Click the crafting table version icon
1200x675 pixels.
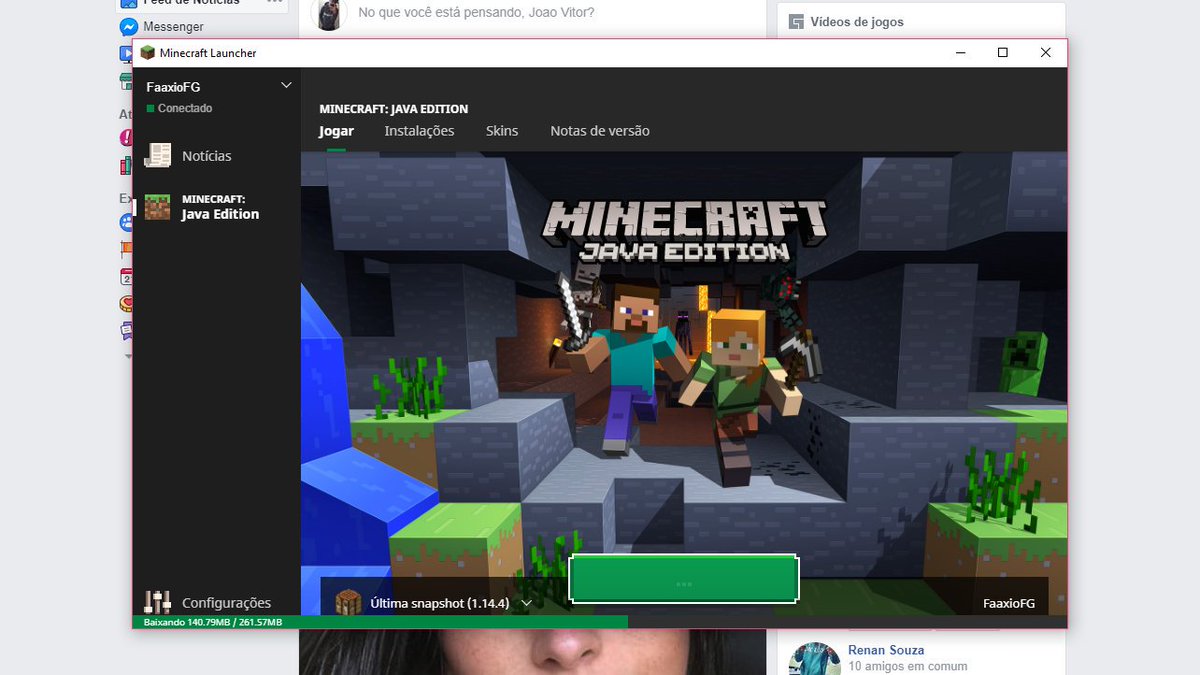[x=347, y=604]
